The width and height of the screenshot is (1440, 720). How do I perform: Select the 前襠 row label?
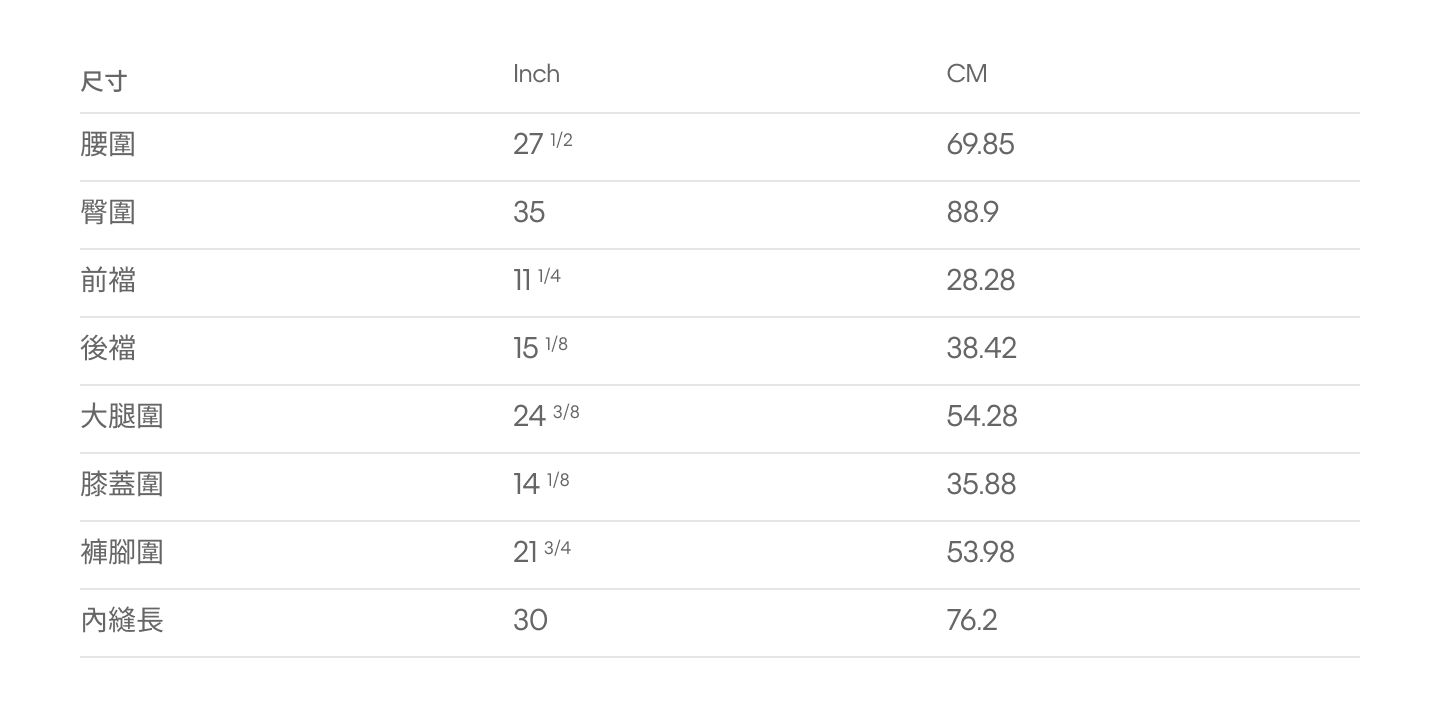108,280
